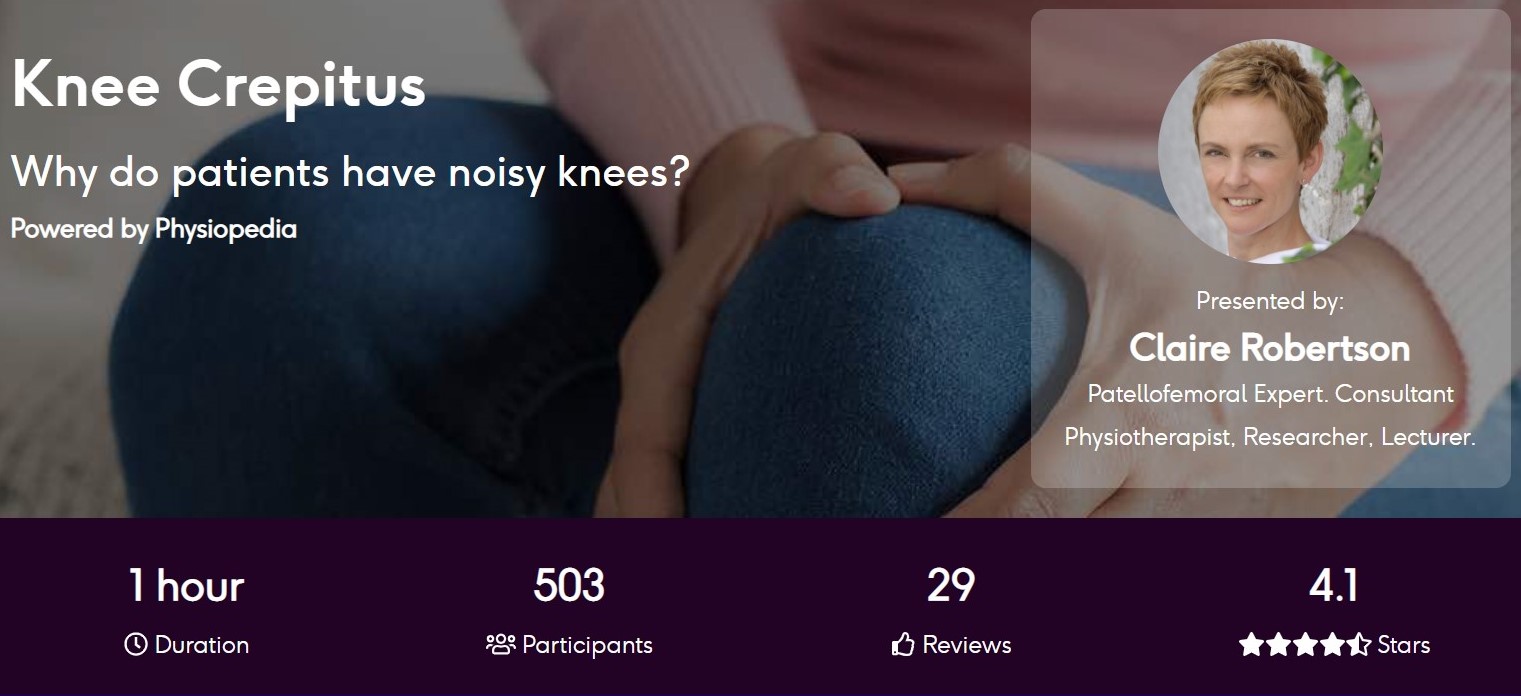Viewport: 1521px width, 696px height.
Task: Click the Reviews label
Action: (x=967, y=645)
